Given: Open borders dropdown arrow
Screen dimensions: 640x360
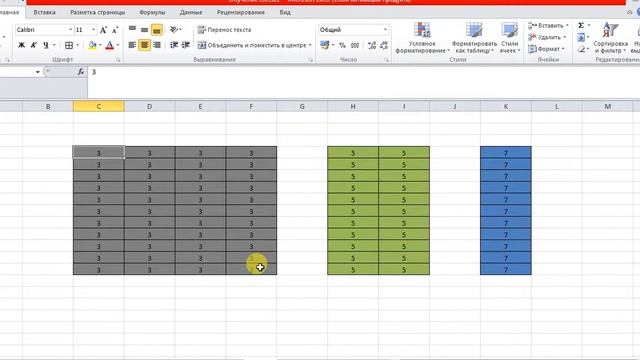Looking at the screenshot, I should click(x=77, y=45).
